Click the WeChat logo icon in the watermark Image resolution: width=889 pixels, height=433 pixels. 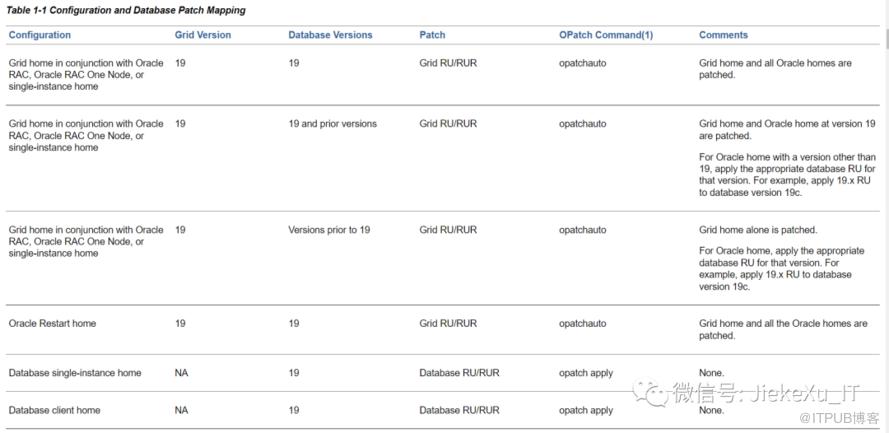pyautogui.click(x=655, y=393)
